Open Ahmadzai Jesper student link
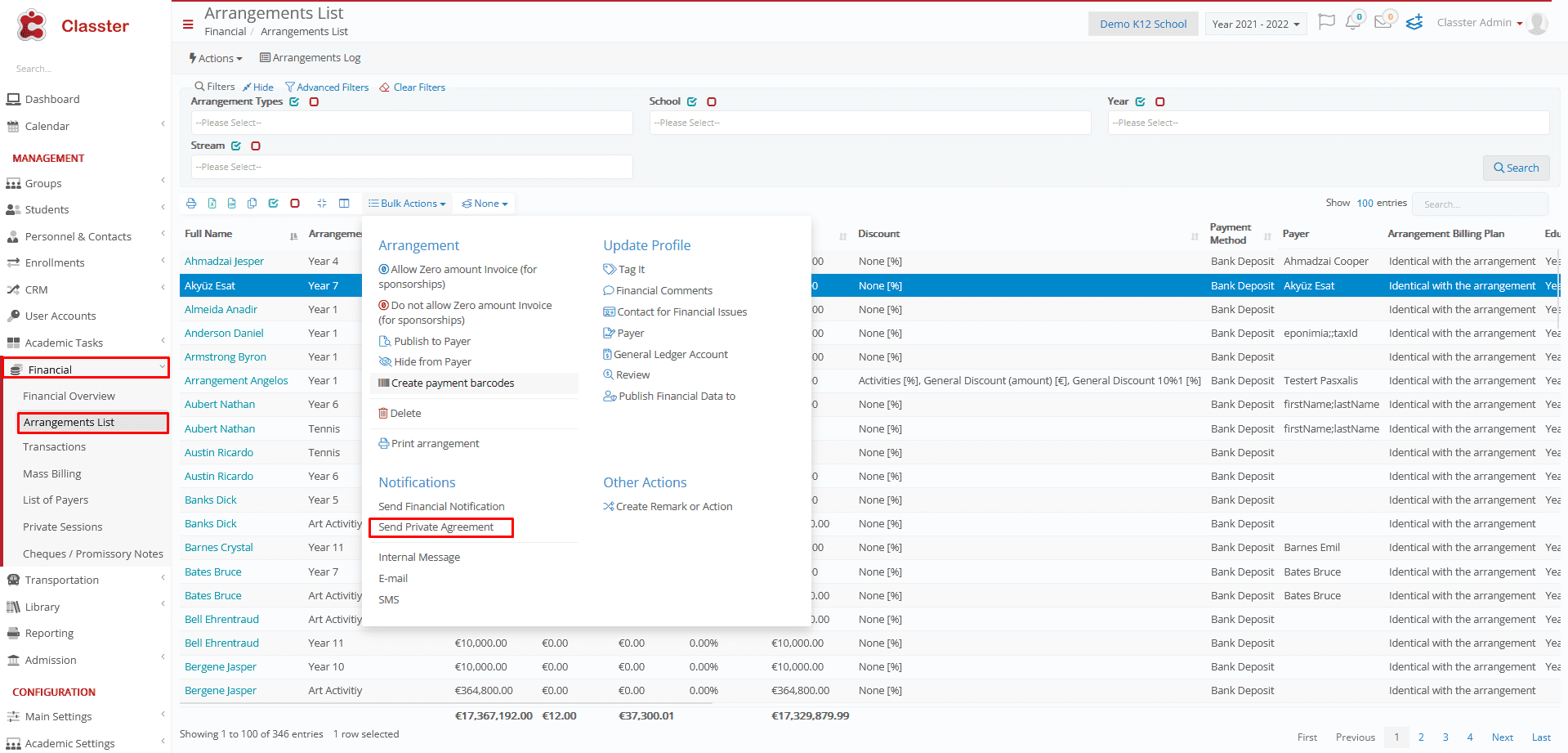 coord(224,262)
